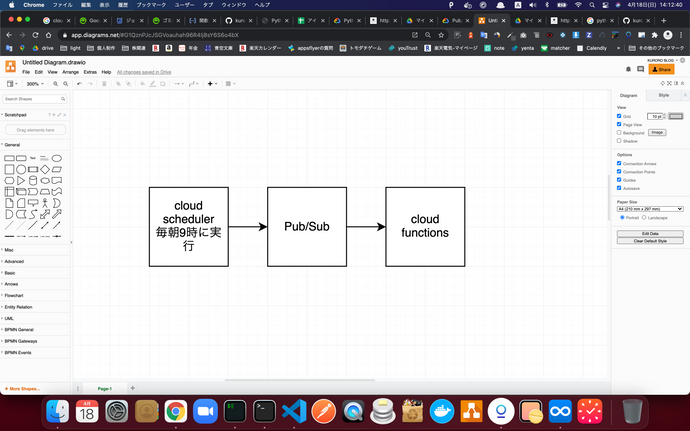The image size is (690, 431).
Task: Toggle the Guides checkbox
Action: pyautogui.click(x=619, y=180)
